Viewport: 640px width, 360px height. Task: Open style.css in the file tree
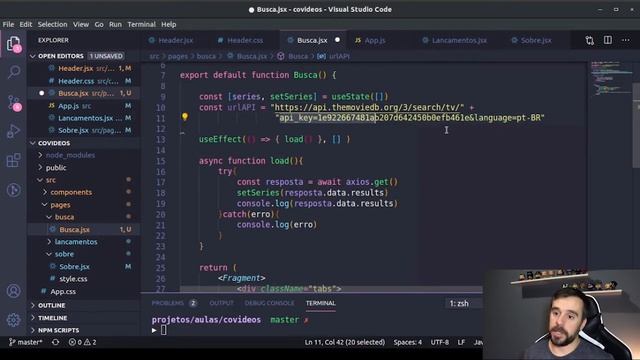(x=84, y=279)
